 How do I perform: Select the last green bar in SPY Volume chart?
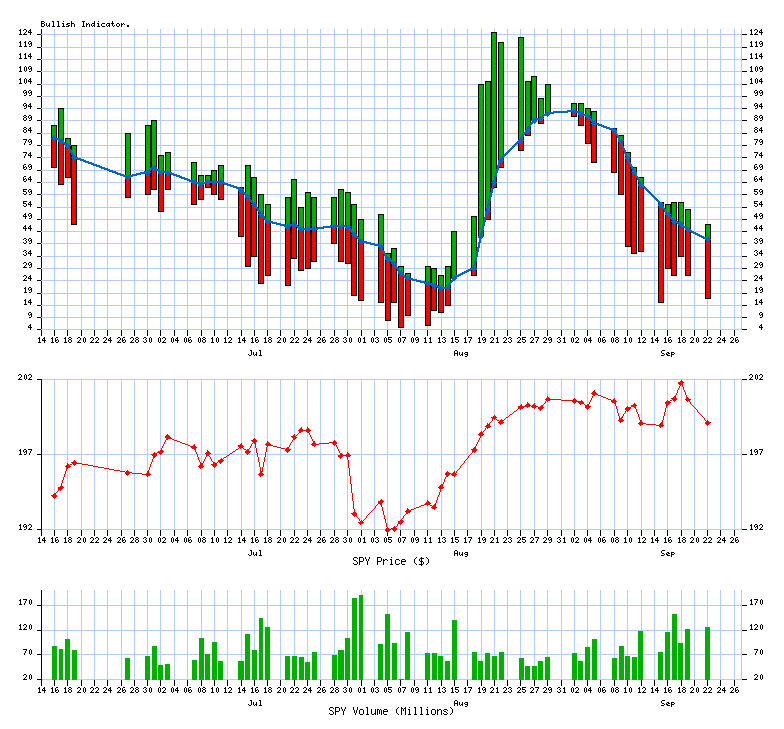707,652
